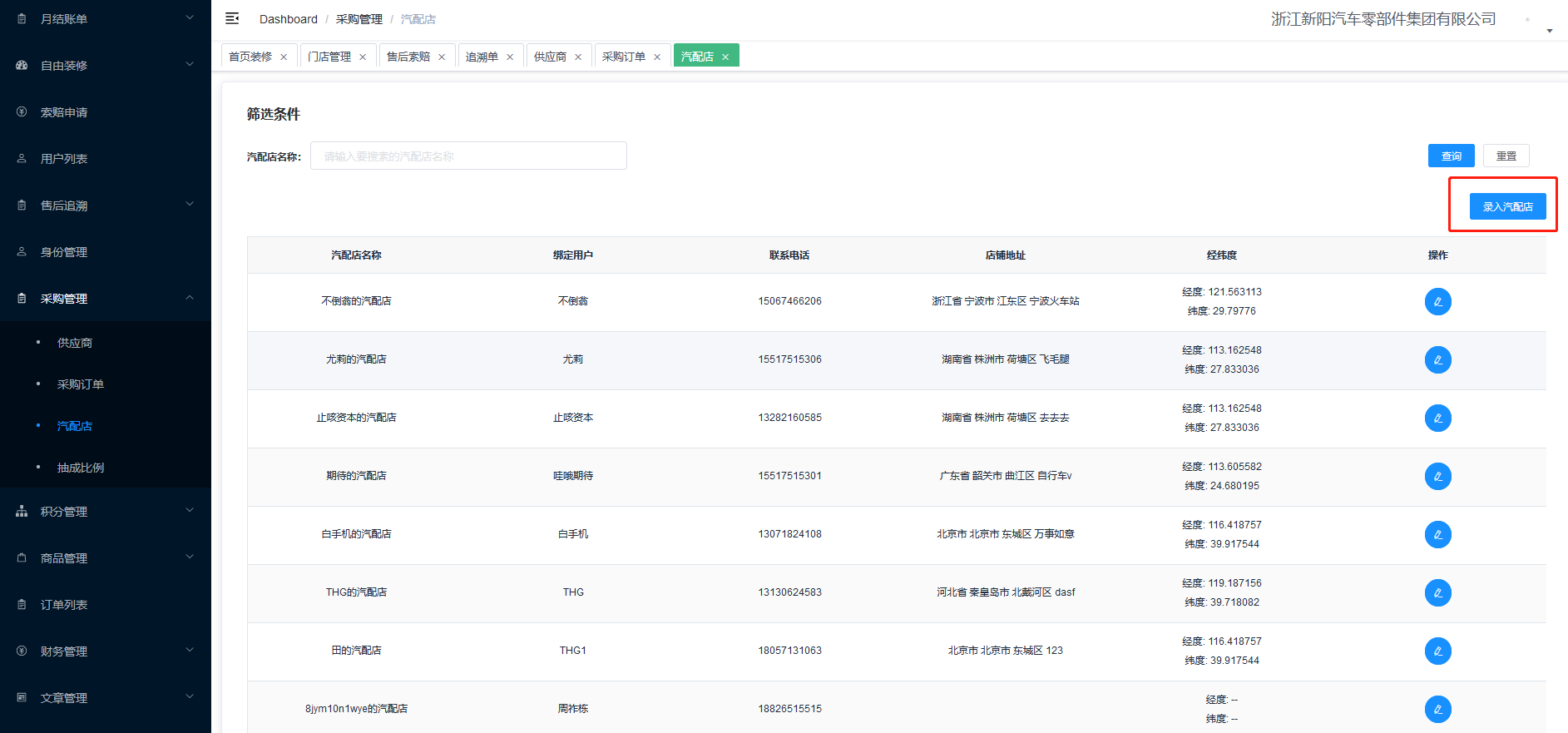Click address 浙江省 宁波市 江东区 宁波火车站
Screen dimensions: 1568x733
point(1006,301)
